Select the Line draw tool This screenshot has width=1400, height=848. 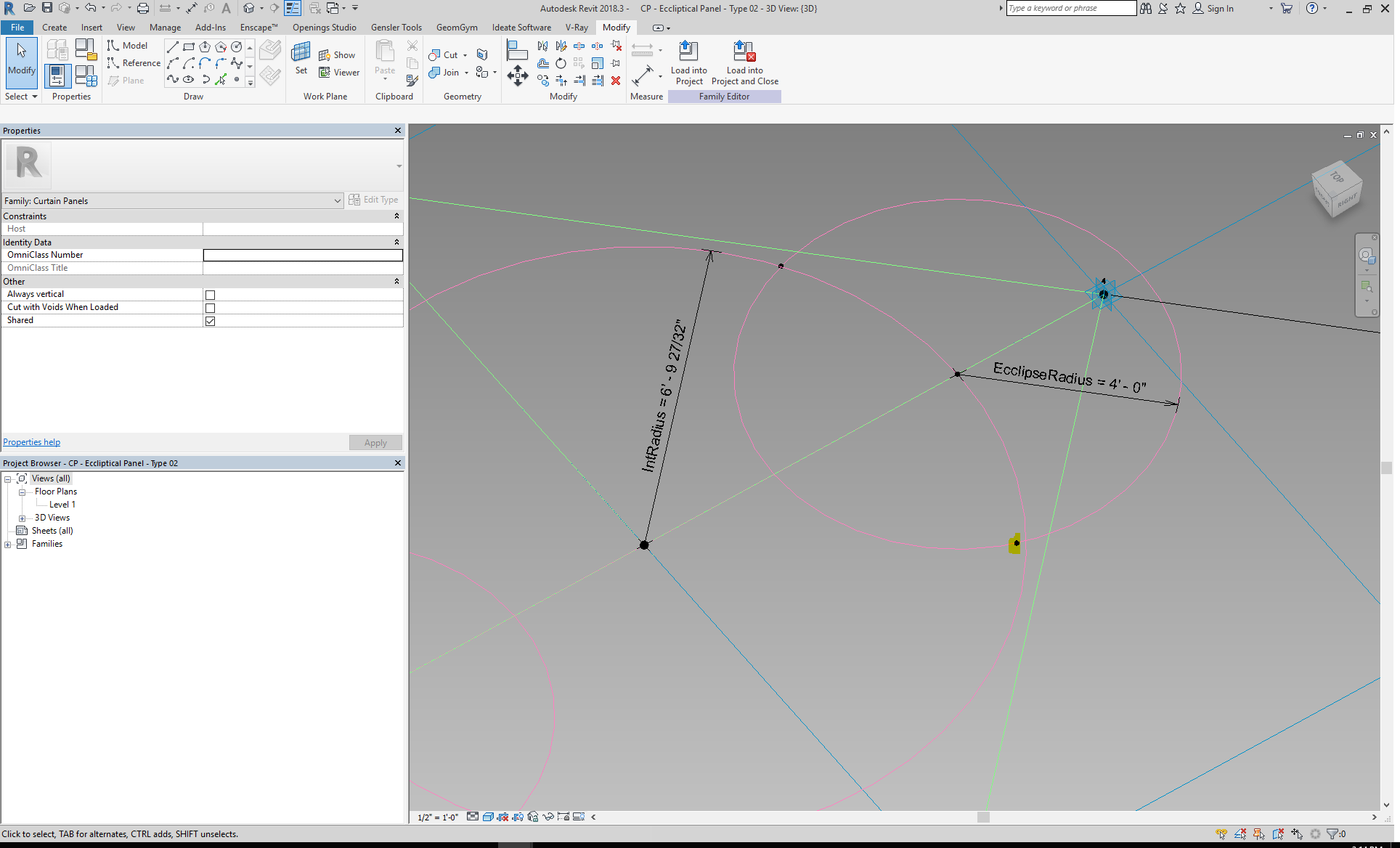(x=173, y=46)
